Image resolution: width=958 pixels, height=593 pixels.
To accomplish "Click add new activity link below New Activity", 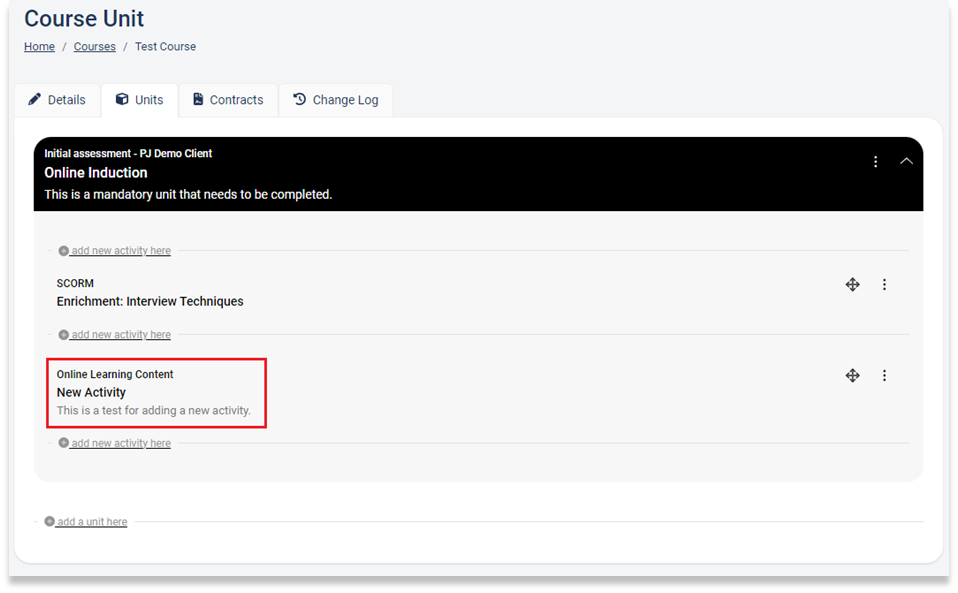I will [x=121, y=443].
